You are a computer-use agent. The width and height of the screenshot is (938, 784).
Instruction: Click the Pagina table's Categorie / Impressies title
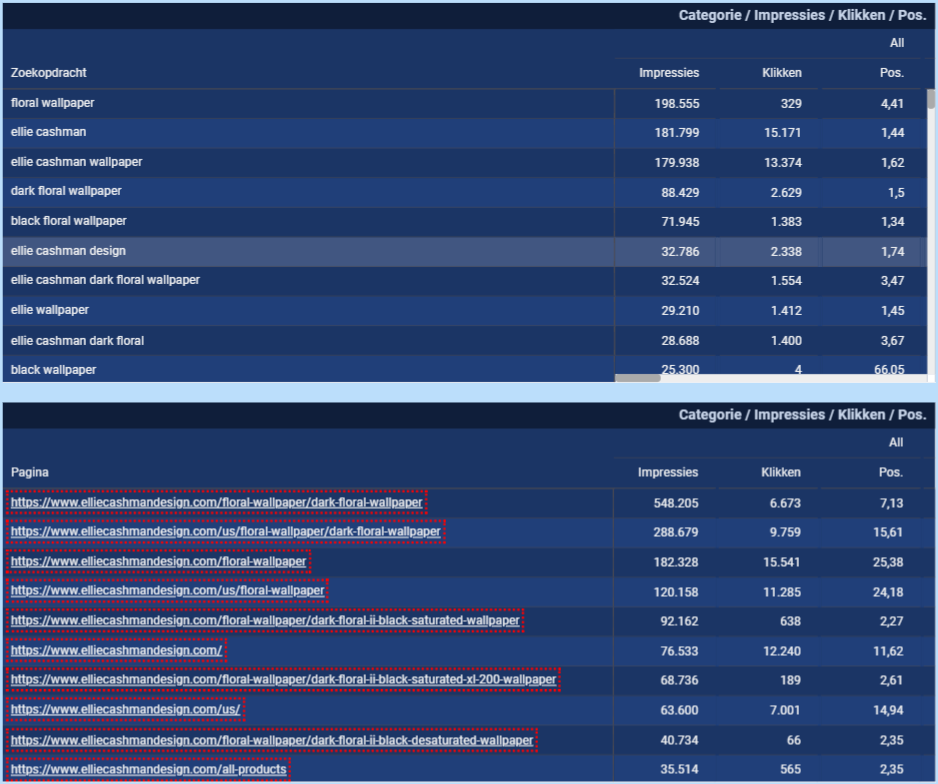(x=802, y=415)
